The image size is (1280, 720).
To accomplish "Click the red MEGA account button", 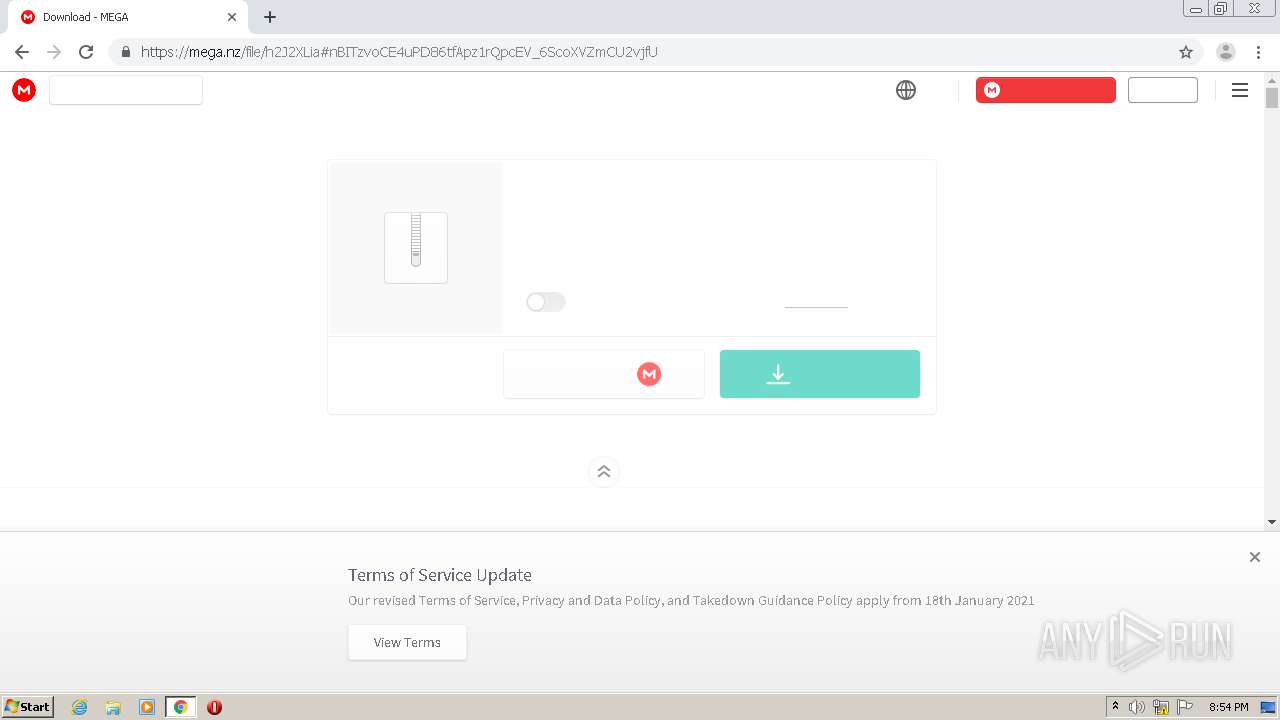I will point(1046,90).
